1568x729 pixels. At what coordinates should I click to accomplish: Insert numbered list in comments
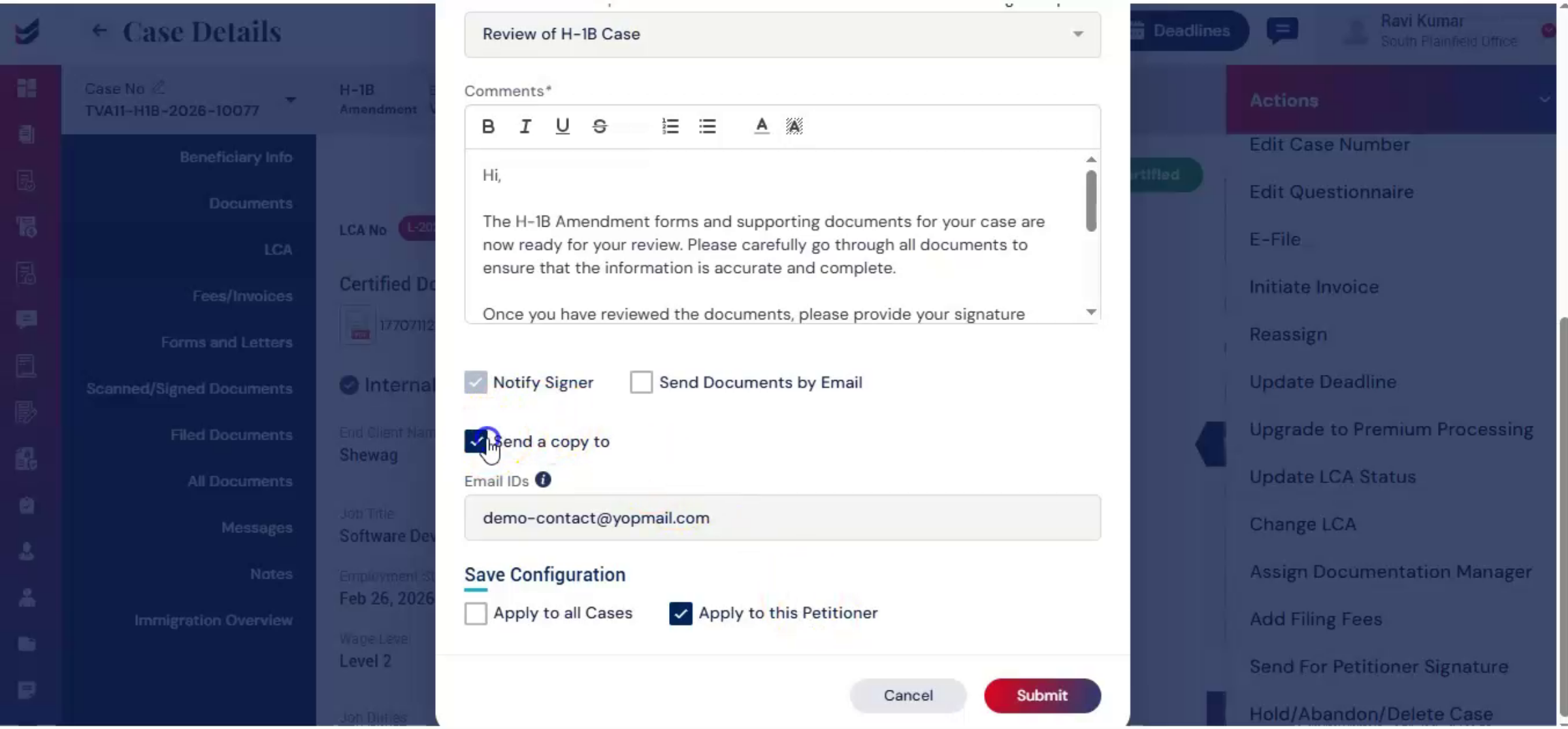tap(670, 126)
